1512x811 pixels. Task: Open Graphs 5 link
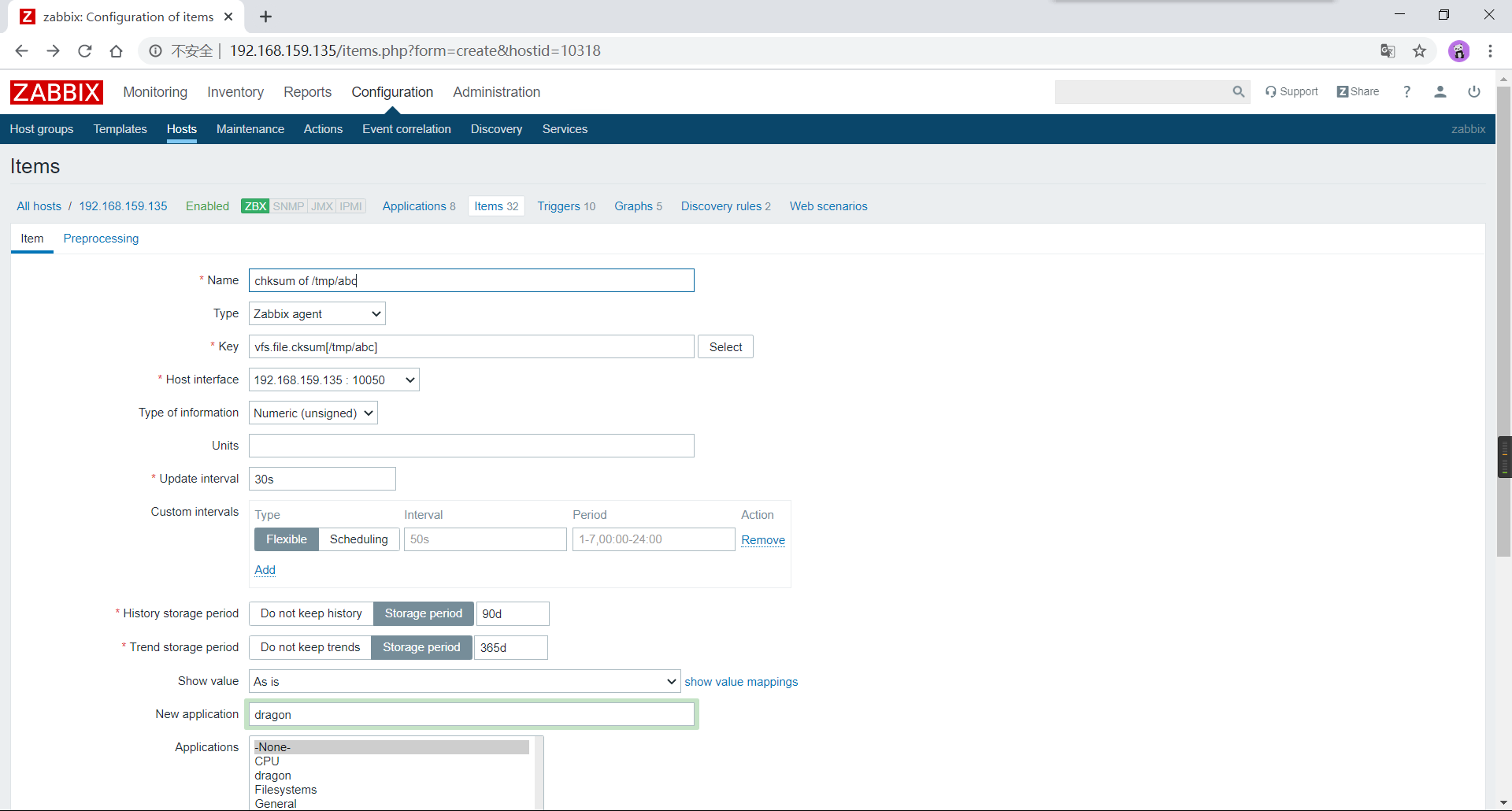pos(638,206)
